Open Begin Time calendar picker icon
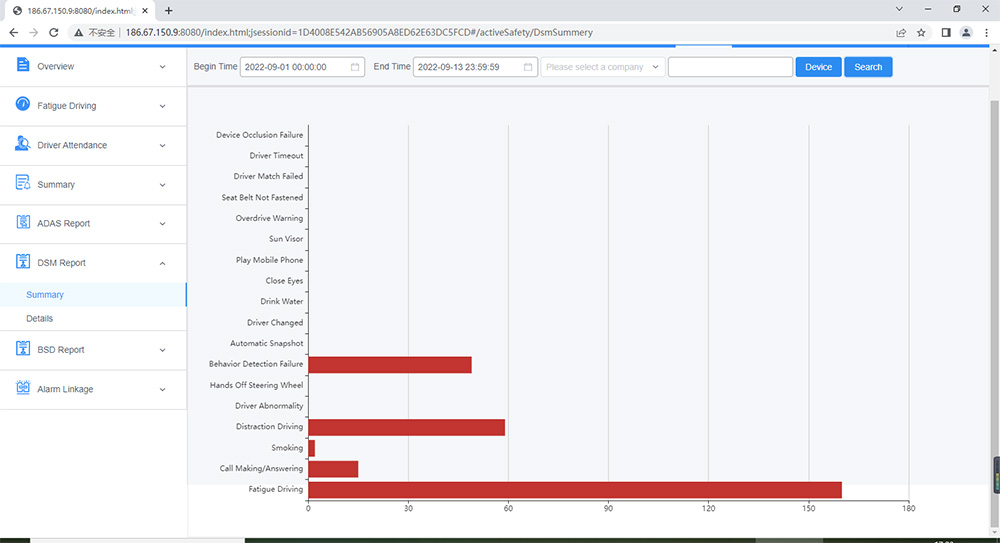1000x543 pixels. click(355, 67)
